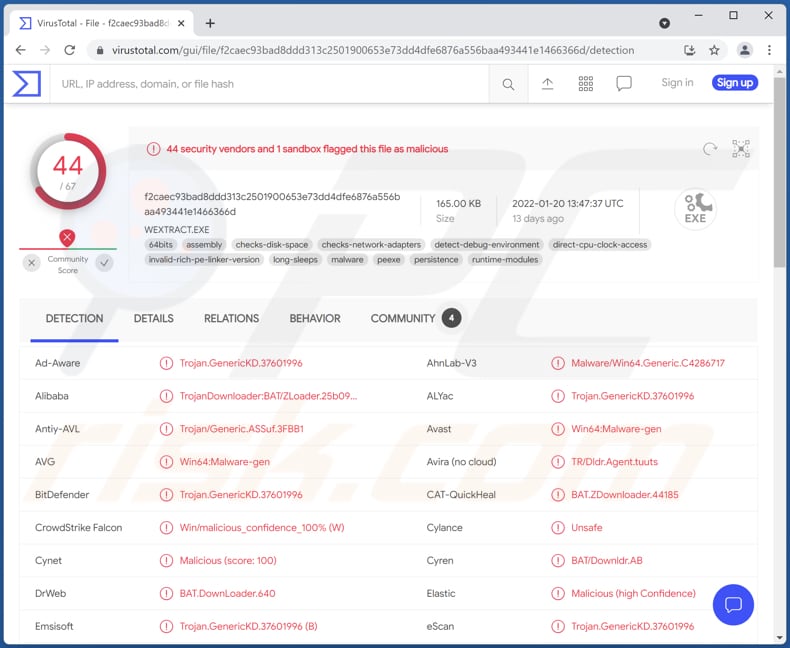The width and height of the screenshot is (790, 648).
Task: Click the Sign up button
Action: tap(735, 83)
